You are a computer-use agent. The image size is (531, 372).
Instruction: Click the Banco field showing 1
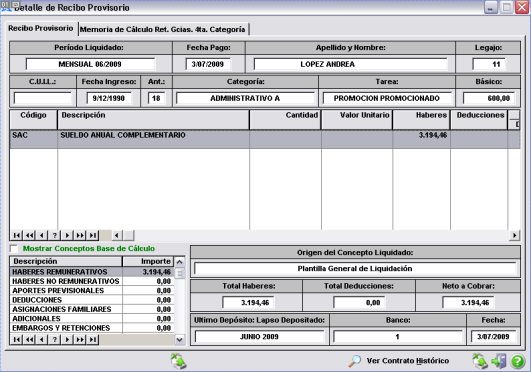pyautogui.click(x=398, y=337)
